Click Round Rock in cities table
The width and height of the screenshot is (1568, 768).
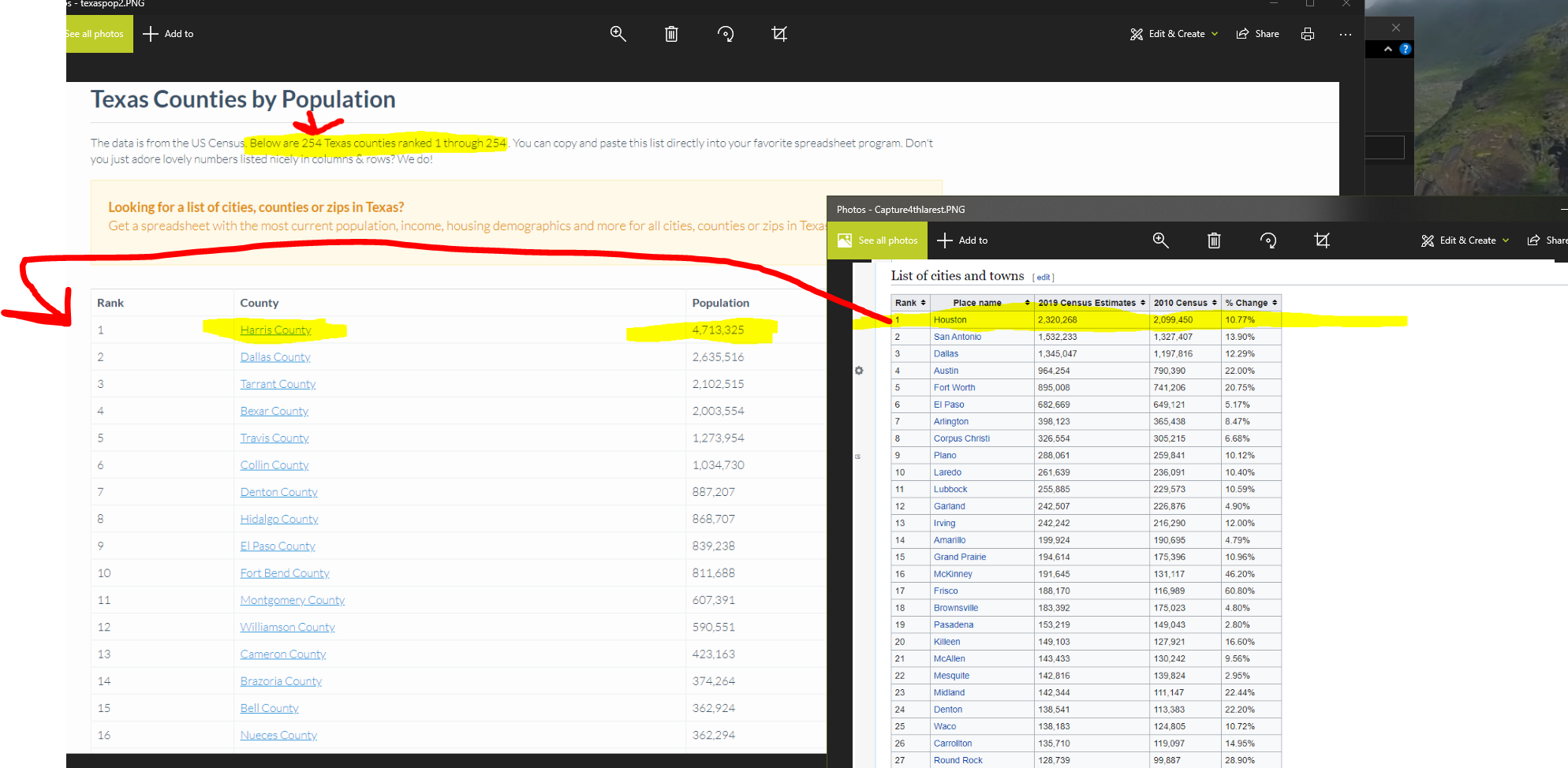coord(958,761)
